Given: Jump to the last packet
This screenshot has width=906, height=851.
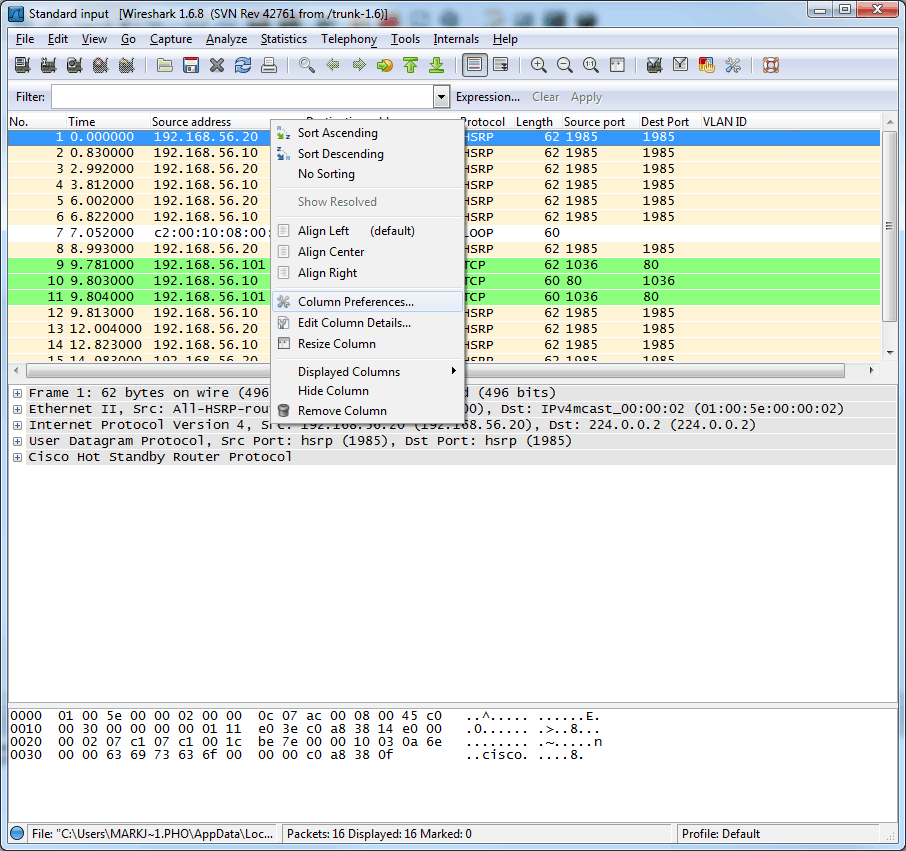Looking at the screenshot, I should click(x=437, y=65).
